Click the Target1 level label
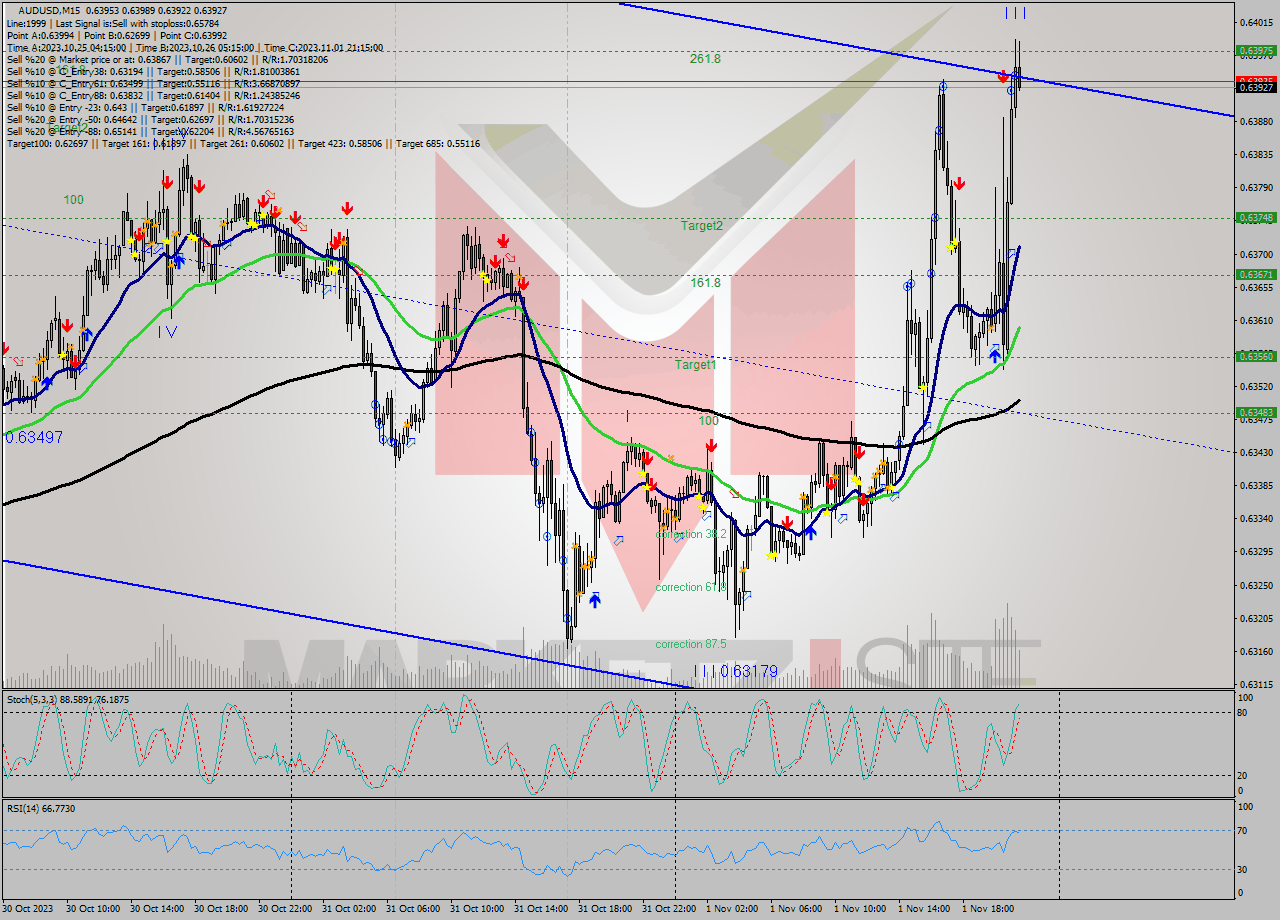Screen dimensions: 1280x920 click(x=695, y=365)
